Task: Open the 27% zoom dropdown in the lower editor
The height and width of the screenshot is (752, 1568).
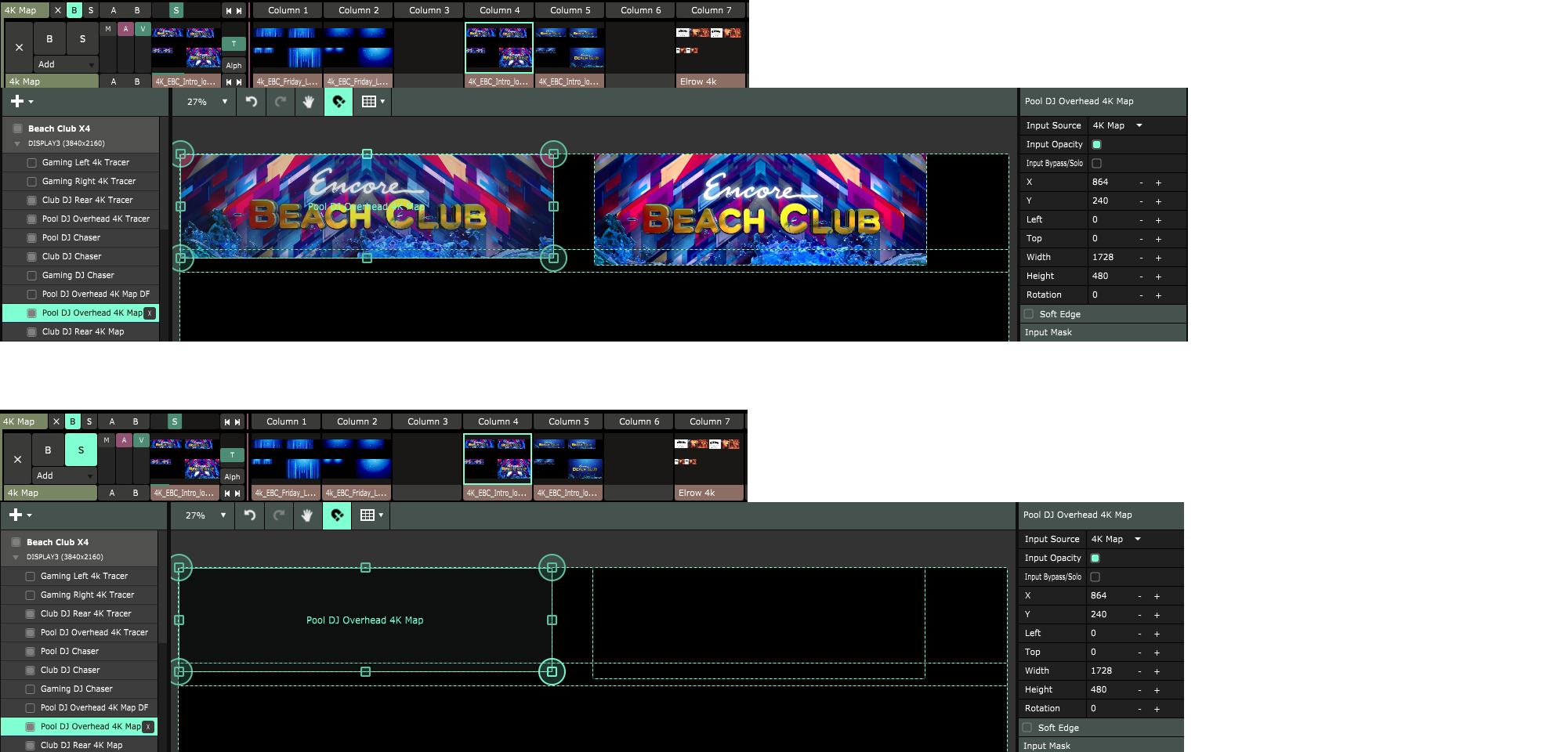Action: (205, 515)
